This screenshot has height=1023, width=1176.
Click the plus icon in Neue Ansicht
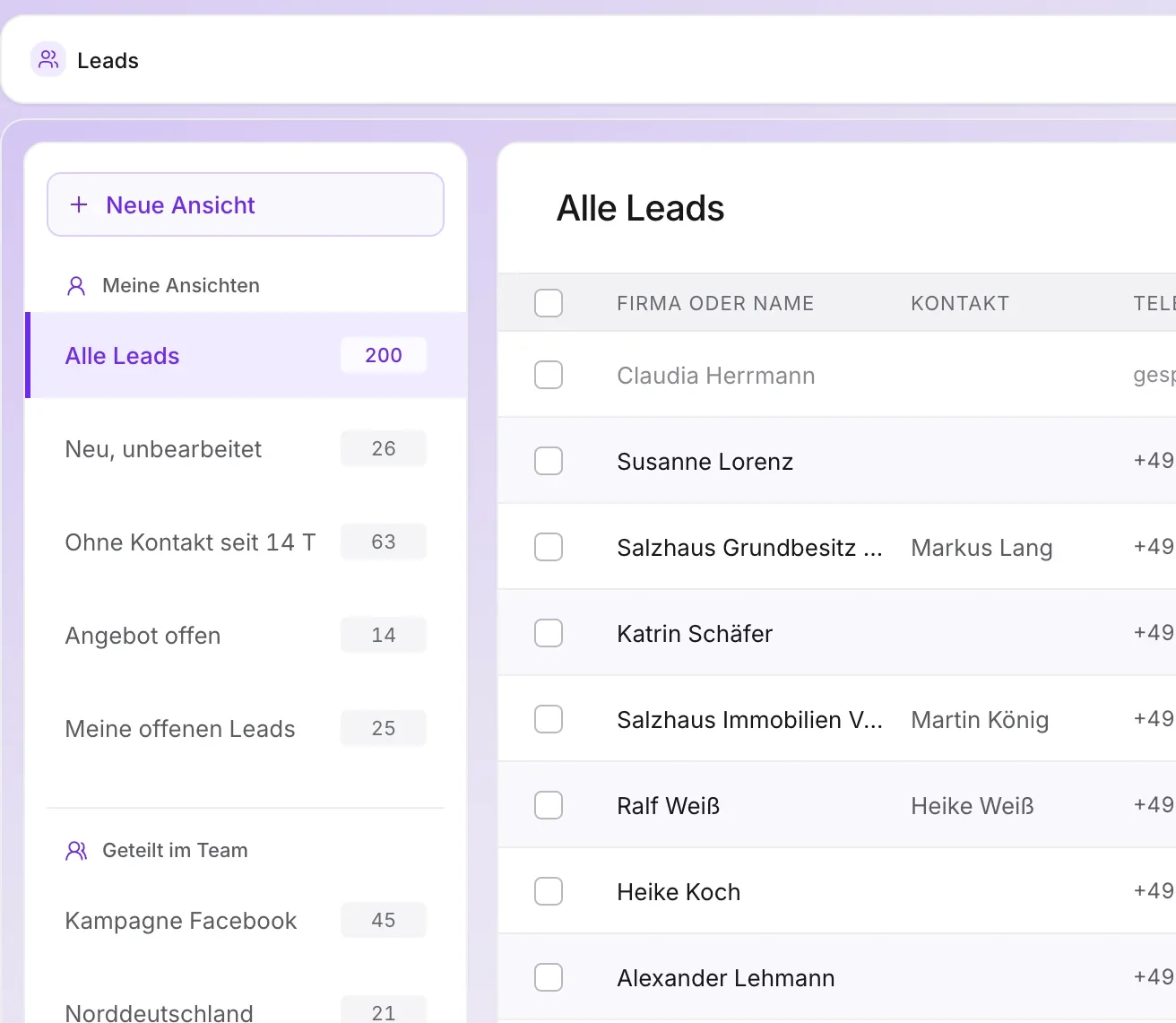79,204
